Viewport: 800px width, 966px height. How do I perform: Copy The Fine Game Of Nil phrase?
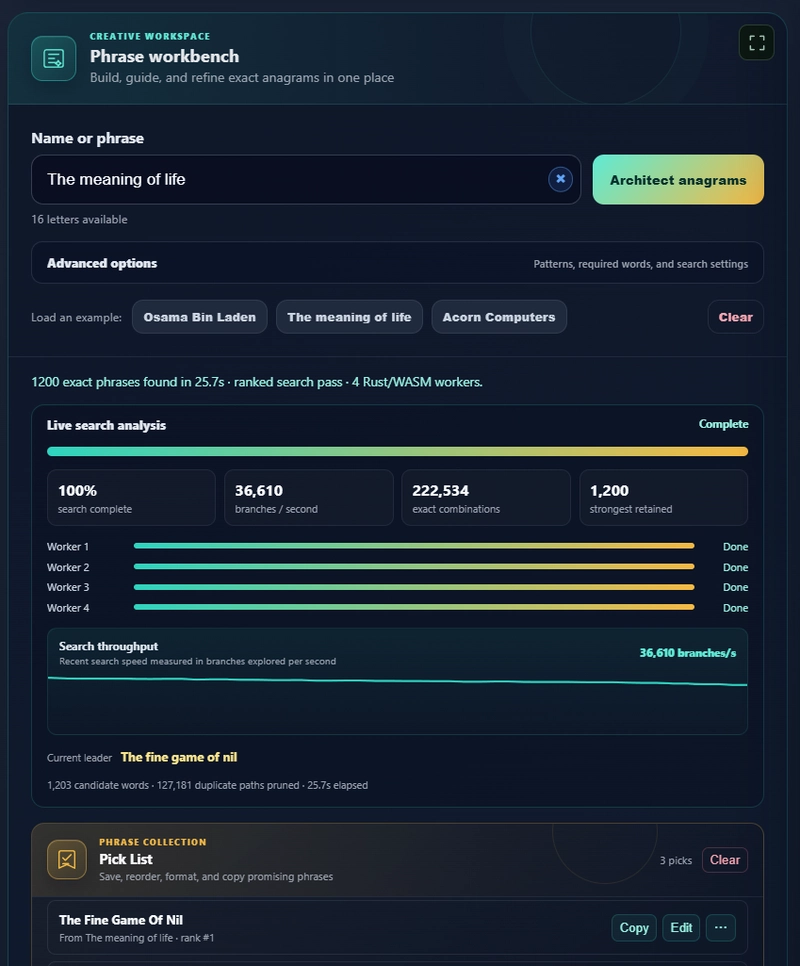point(634,928)
